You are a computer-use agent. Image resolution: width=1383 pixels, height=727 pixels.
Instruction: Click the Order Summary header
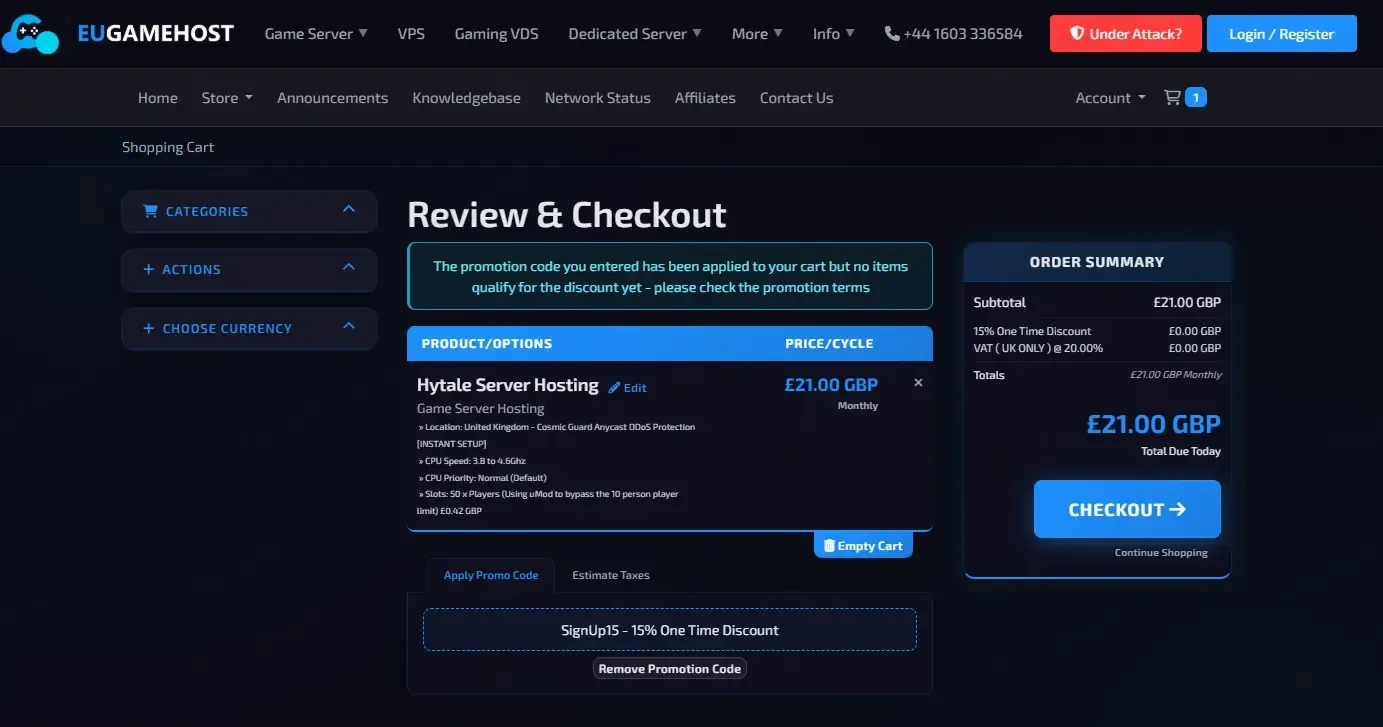click(x=1097, y=262)
